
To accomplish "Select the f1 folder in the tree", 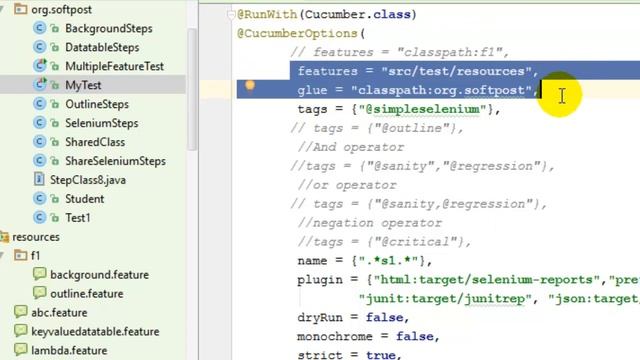I will click(x=36, y=256).
